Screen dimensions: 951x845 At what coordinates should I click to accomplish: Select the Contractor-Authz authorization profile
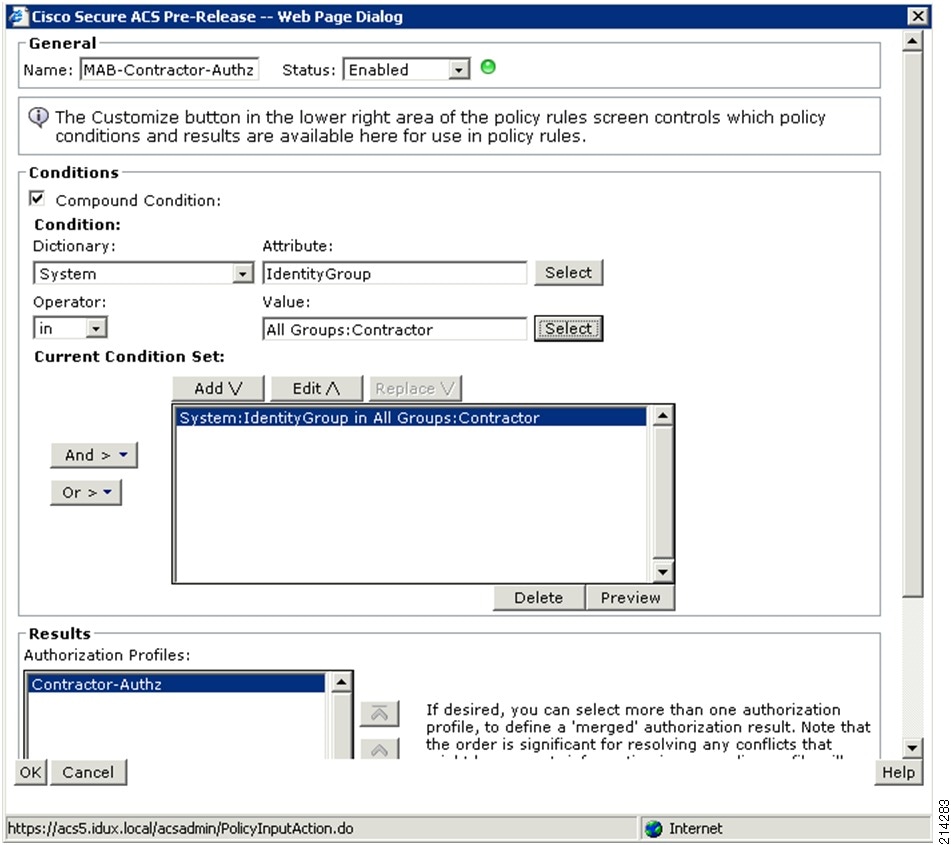[176, 684]
